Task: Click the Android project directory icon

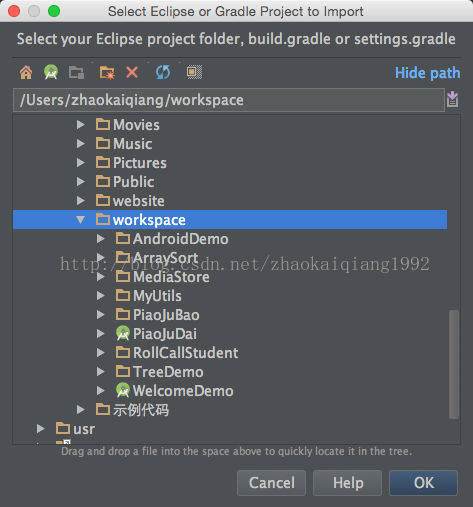Action: (x=51, y=72)
